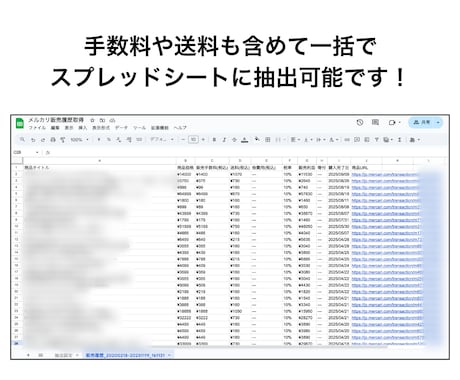Open the ファイル menu

37,128
